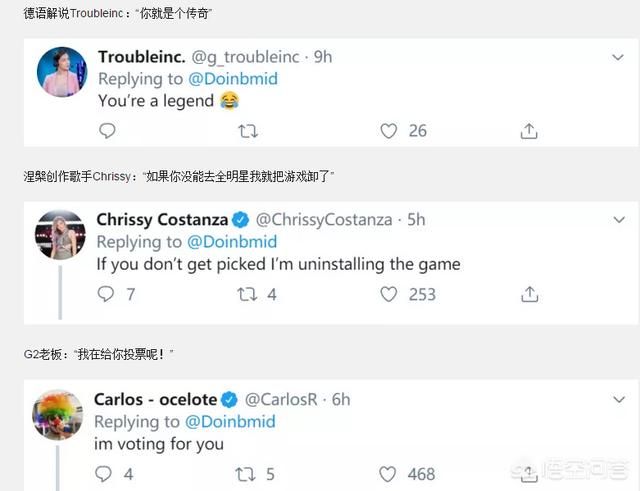640x491 pixels.
Task: Share Troubleinc.'s tweet via share icon
Action: coord(530,131)
